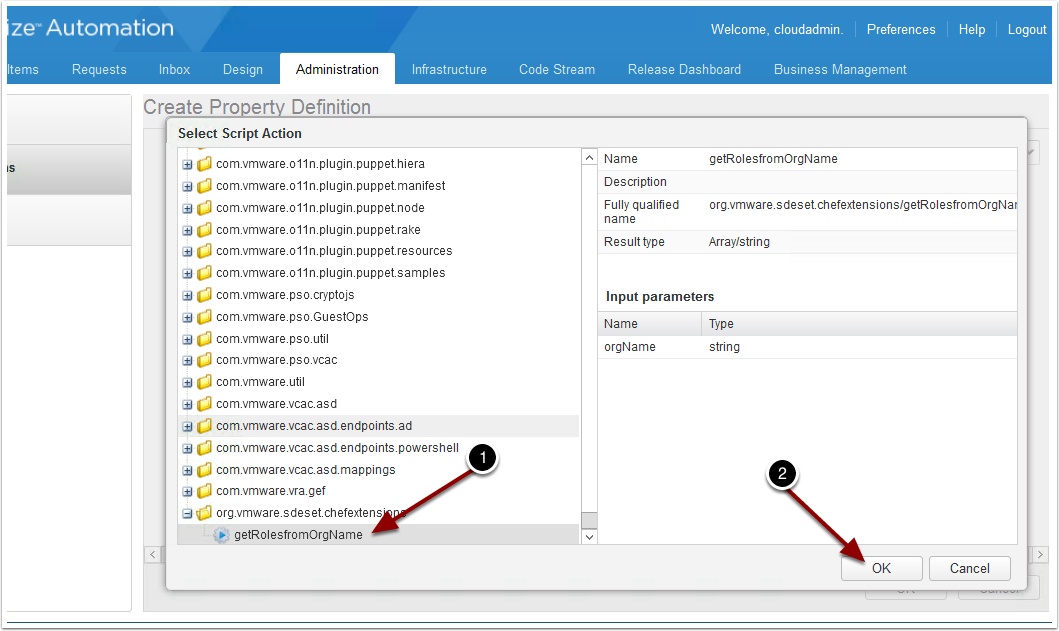
Task: Click the folder icon of com.vmware.o11n.plugin.puppet.samples
Action: [x=204, y=273]
